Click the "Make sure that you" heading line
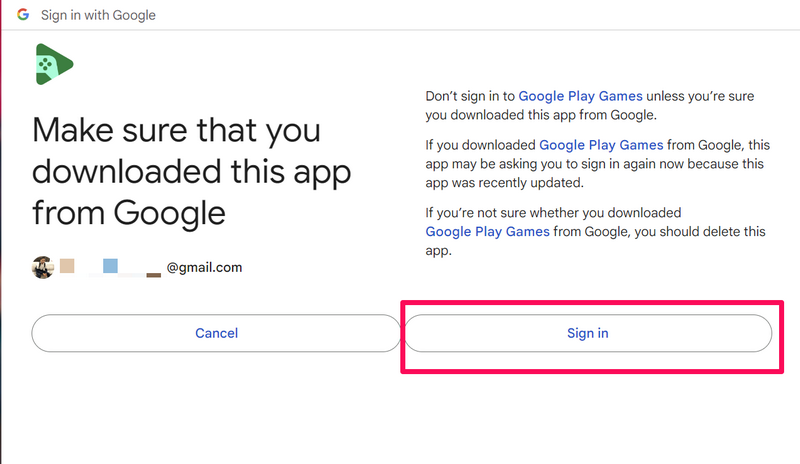Screen dimensions: 800x464 click(176, 131)
